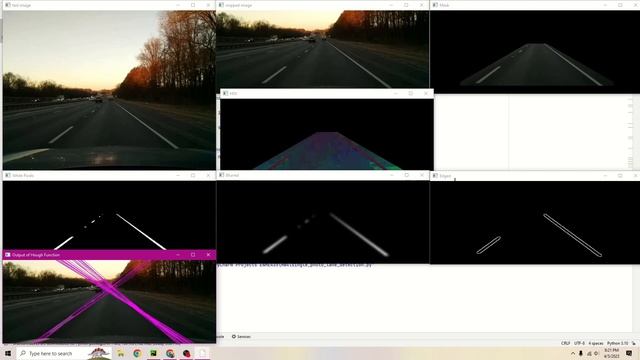Change the 4 spaces indent setting

(596, 343)
